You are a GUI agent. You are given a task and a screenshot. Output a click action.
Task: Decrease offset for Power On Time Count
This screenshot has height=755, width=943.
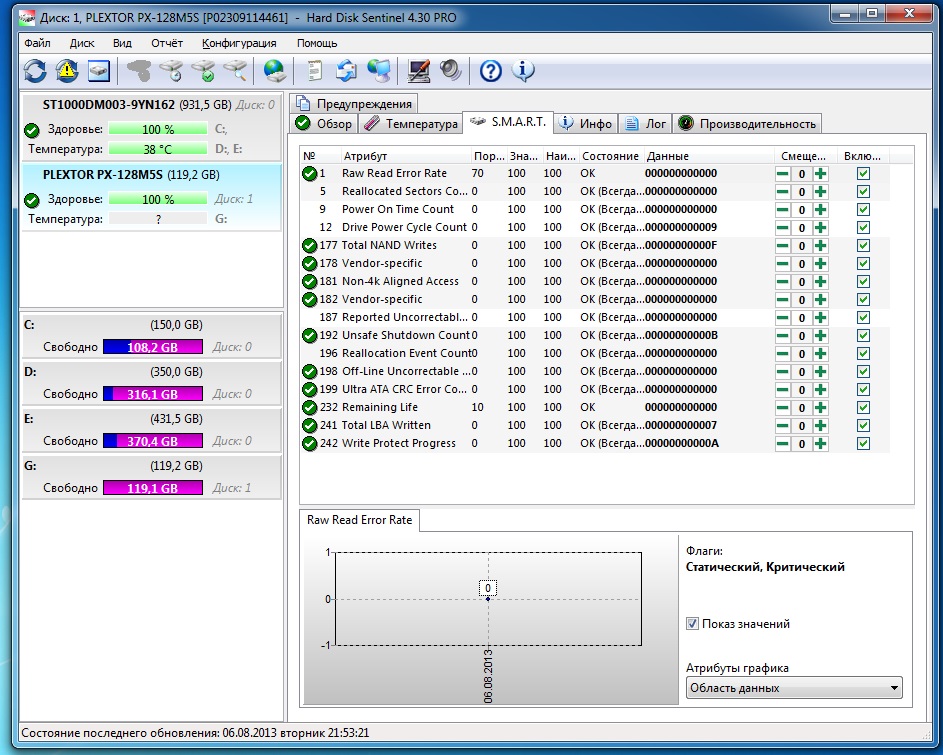782,209
